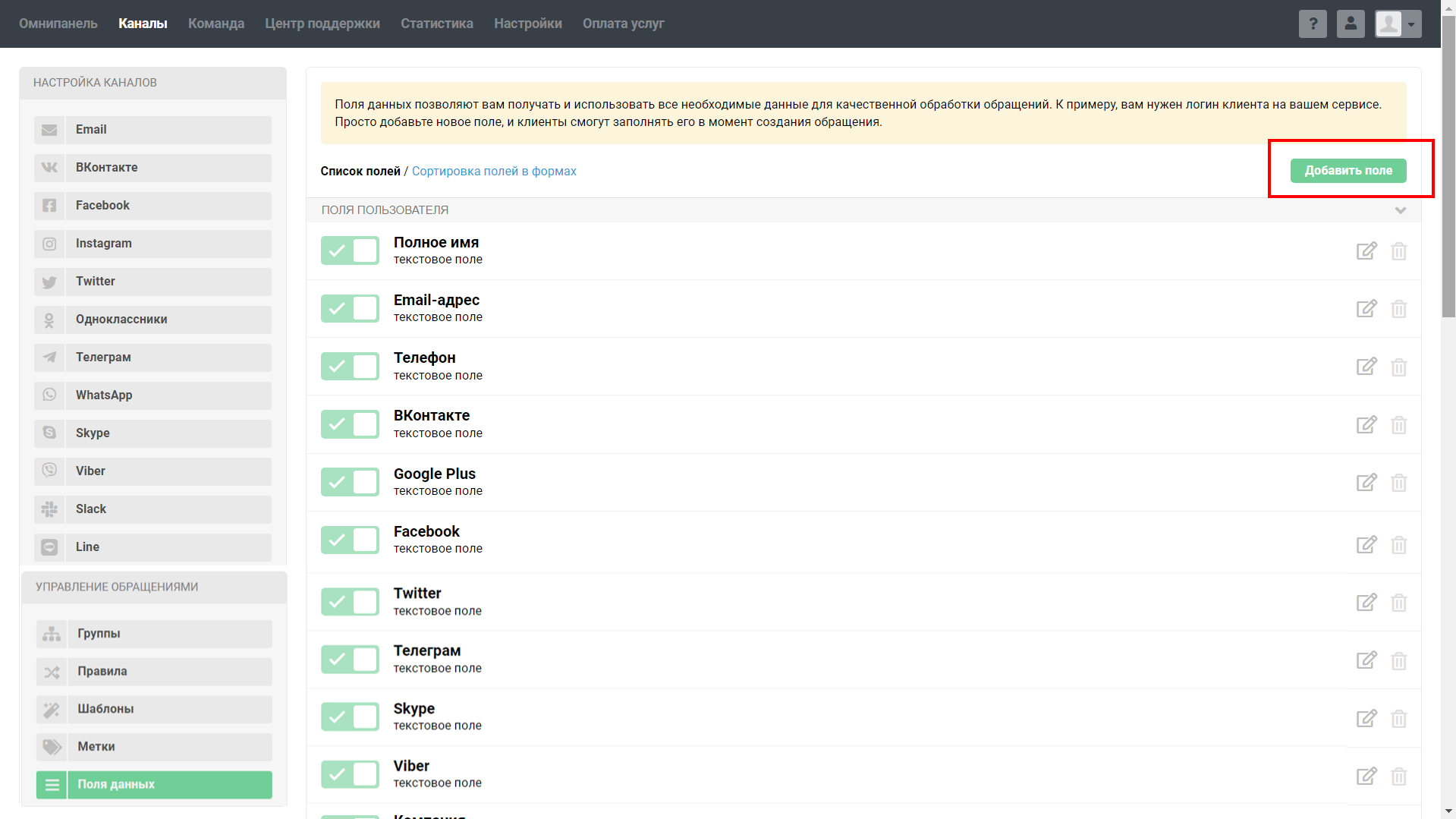Click the page vertical scrollbar thumb
The height and width of the screenshot is (819, 1456).
pos(1448,167)
